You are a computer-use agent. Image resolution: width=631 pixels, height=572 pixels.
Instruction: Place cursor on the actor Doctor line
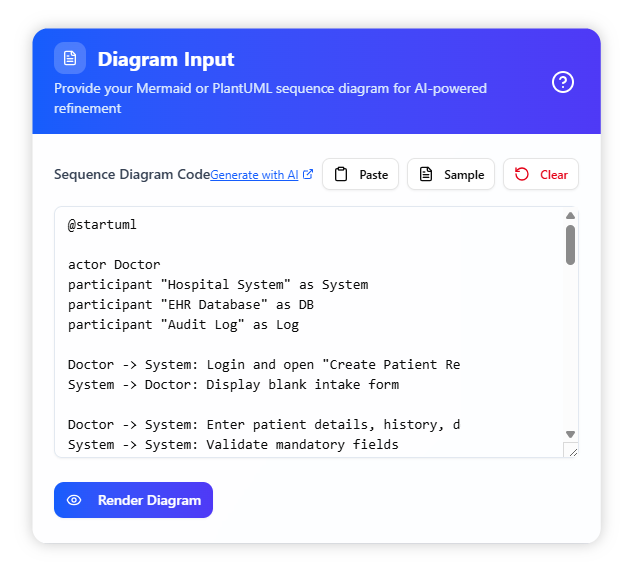[x=114, y=265]
